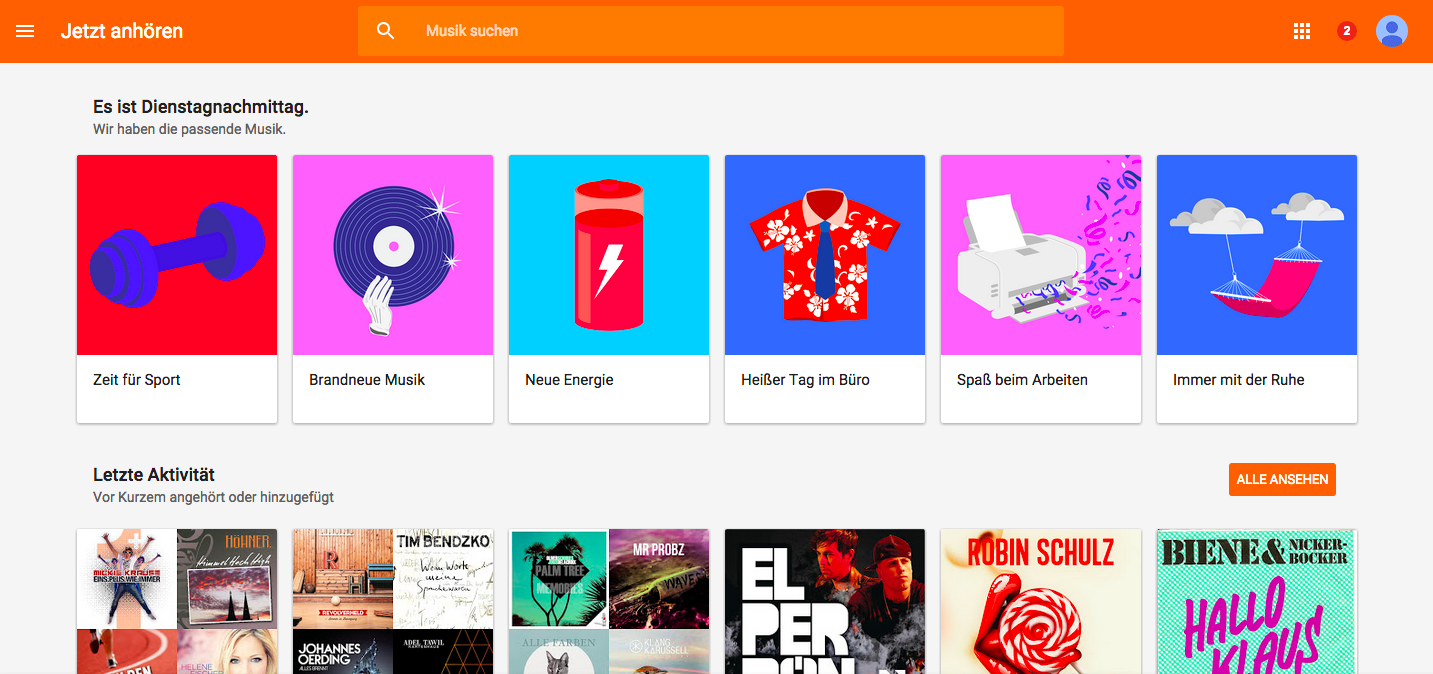Screen dimensions: 1433x674
Task: Open the notifications badge showing 2
Action: pyautogui.click(x=1346, y=31)
